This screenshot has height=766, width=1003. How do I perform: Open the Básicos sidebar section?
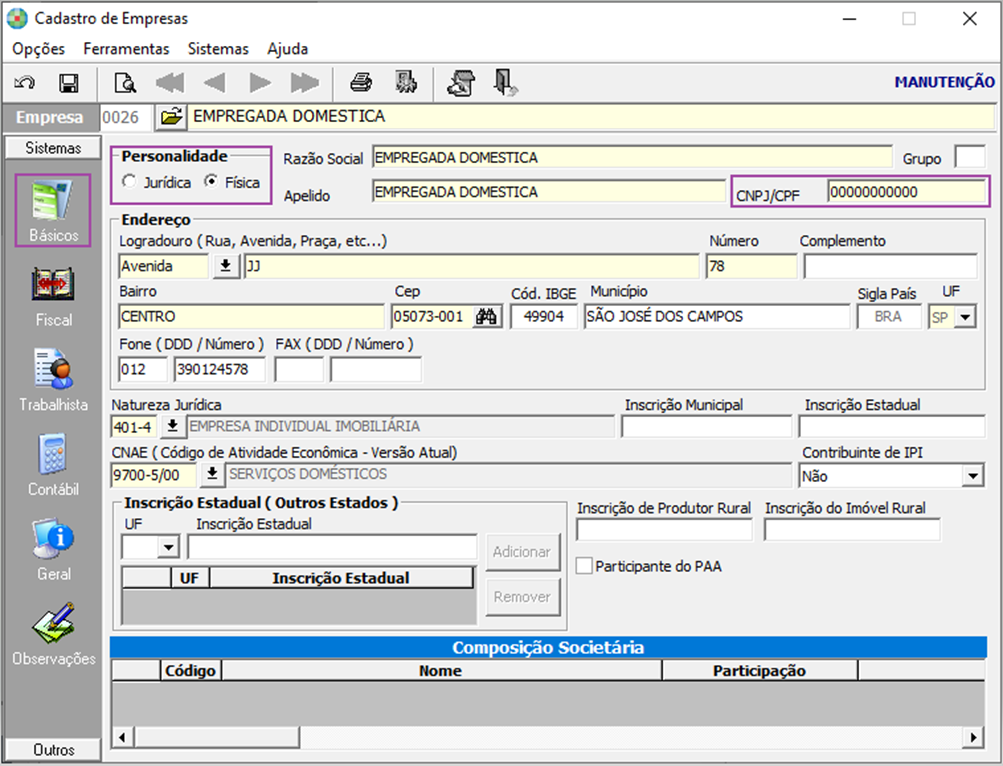coord(53,211)
